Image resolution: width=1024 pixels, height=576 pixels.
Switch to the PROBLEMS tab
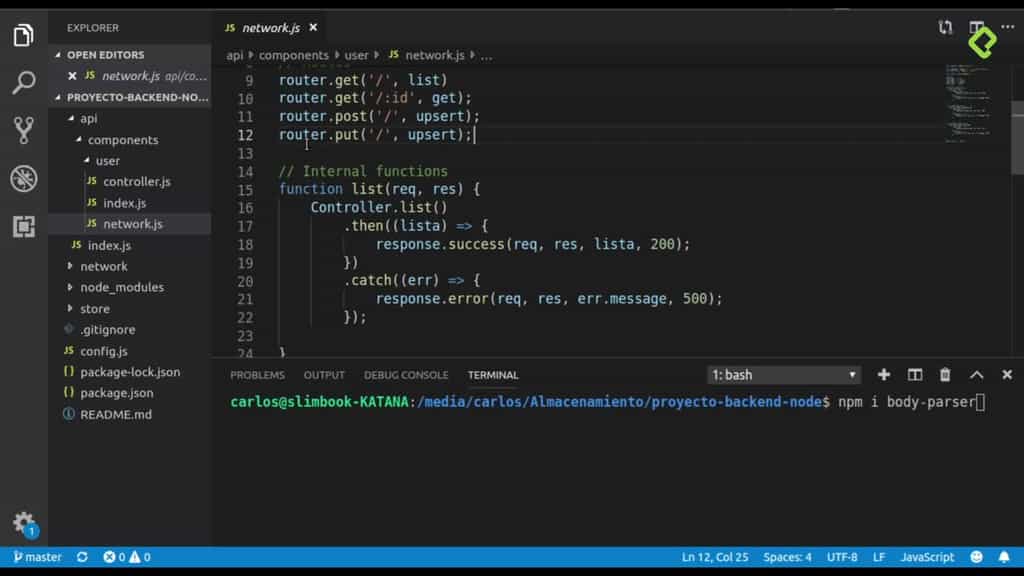(257, 374)
